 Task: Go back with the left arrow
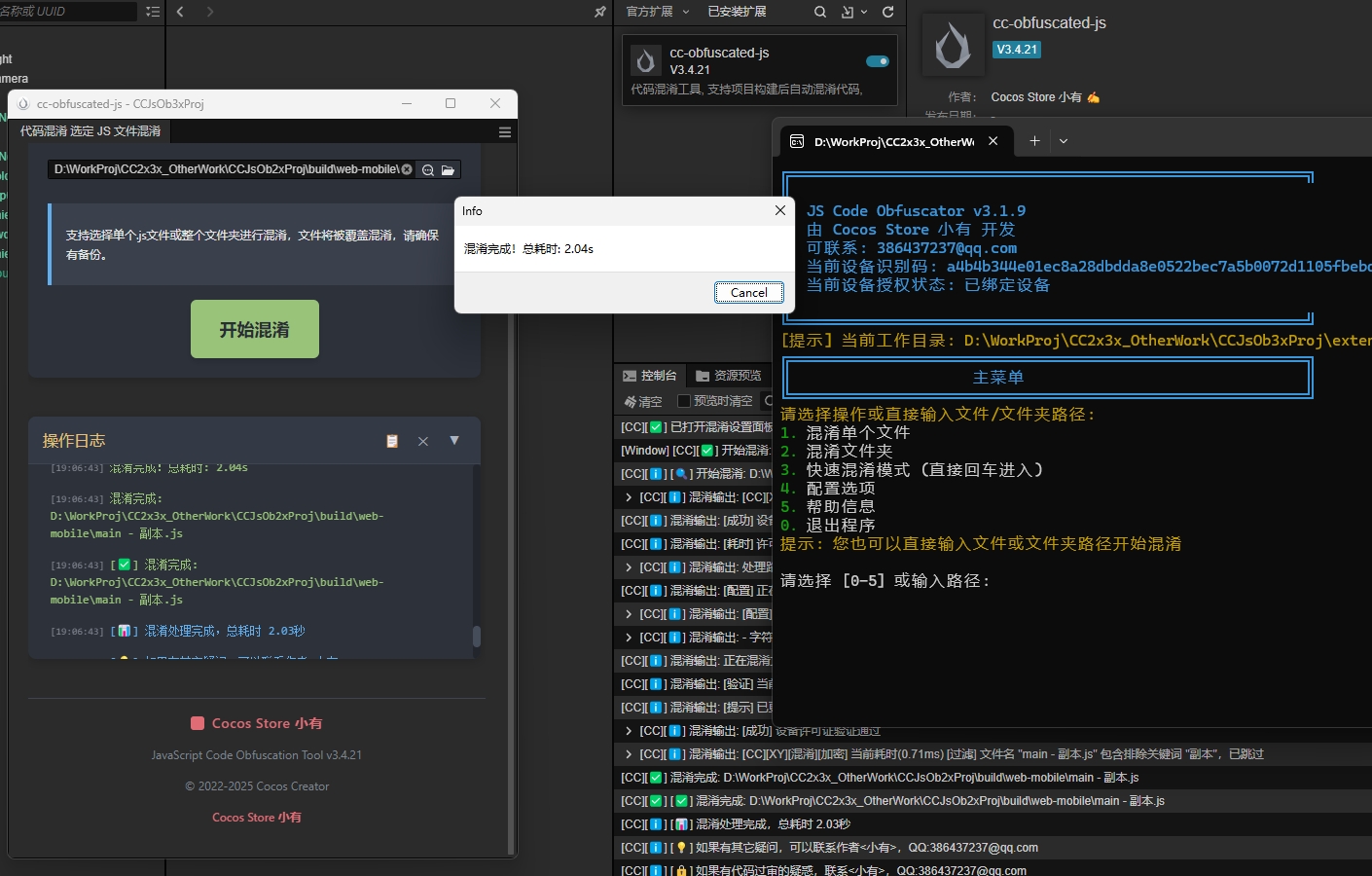(x=180, y=12)
